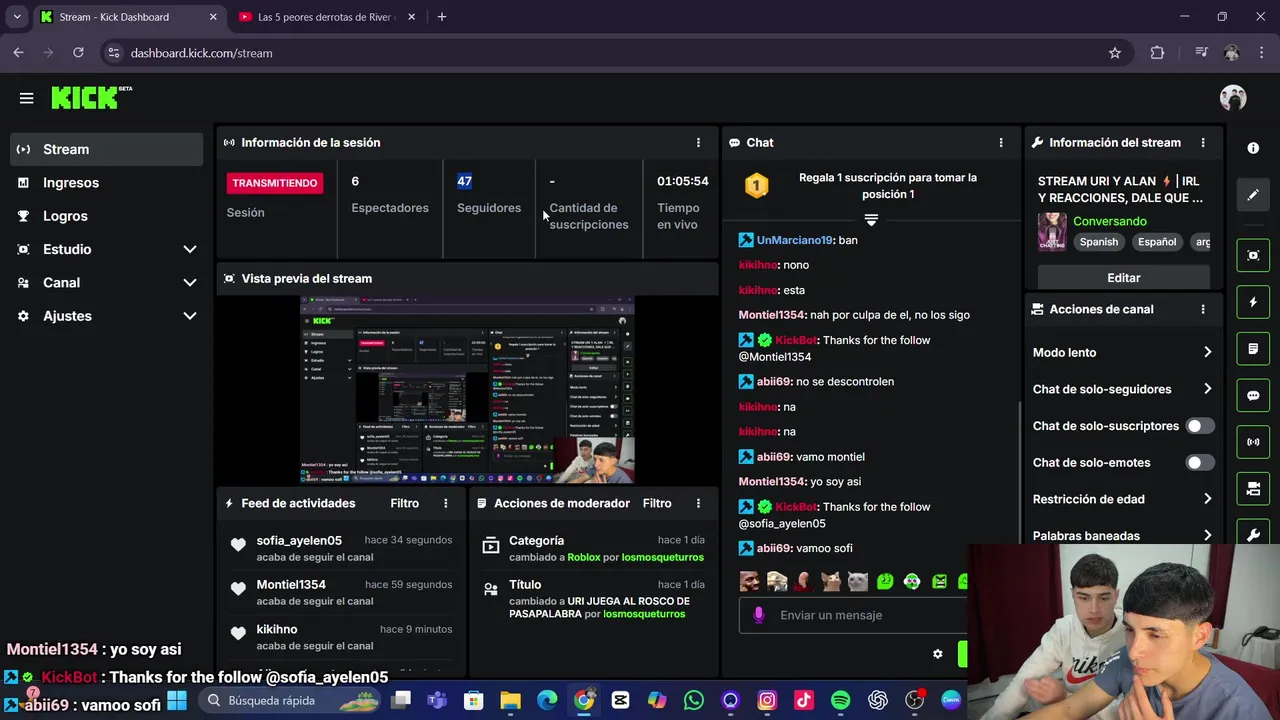This screenshot has width=1280, height=720.
Task: Open TikTok from the taskbar
Action: 804,701
